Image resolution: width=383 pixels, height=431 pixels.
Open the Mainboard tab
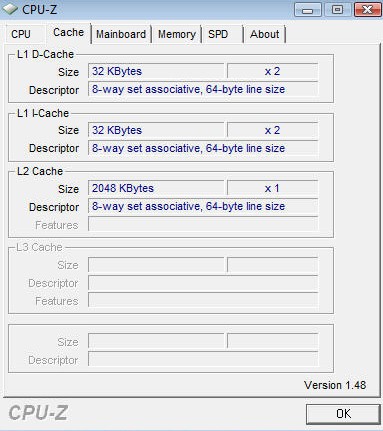(x=121, y=34)
